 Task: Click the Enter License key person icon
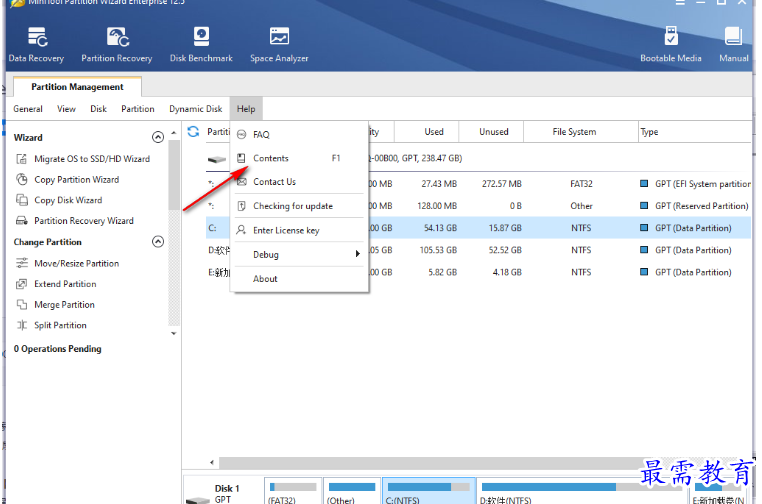(x=241, y=230)
